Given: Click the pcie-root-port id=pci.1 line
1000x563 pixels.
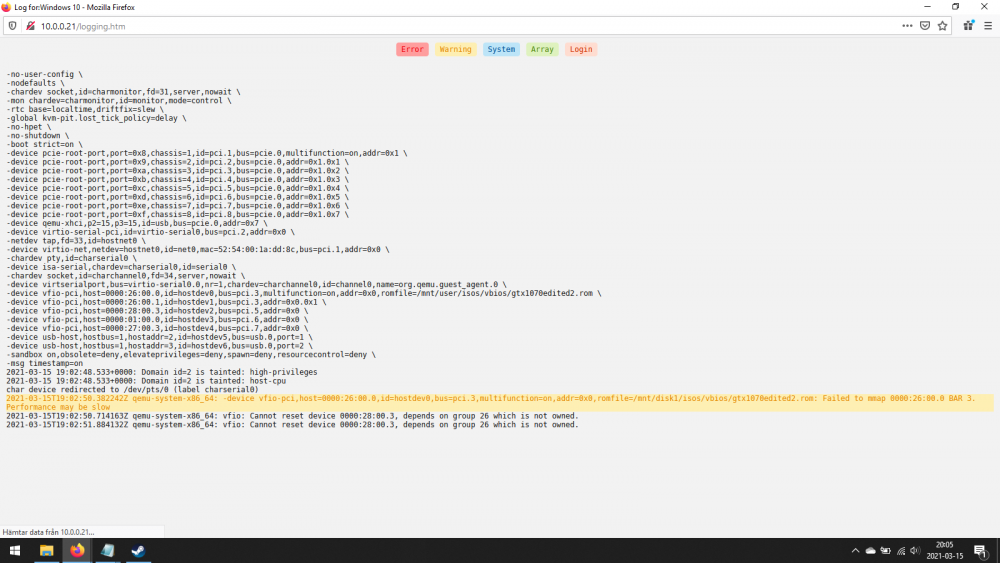Looking at the screenshot, I should point(207,153).
